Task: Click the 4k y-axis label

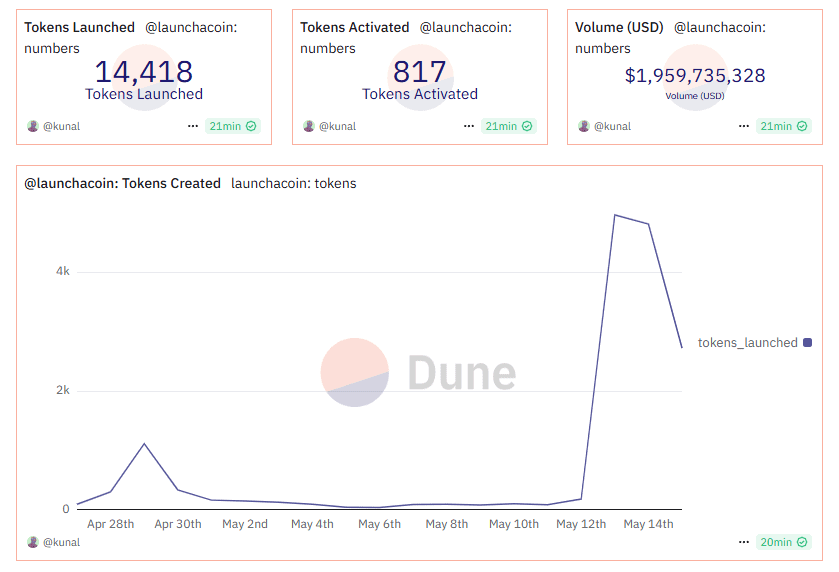Action: [63, 271]
